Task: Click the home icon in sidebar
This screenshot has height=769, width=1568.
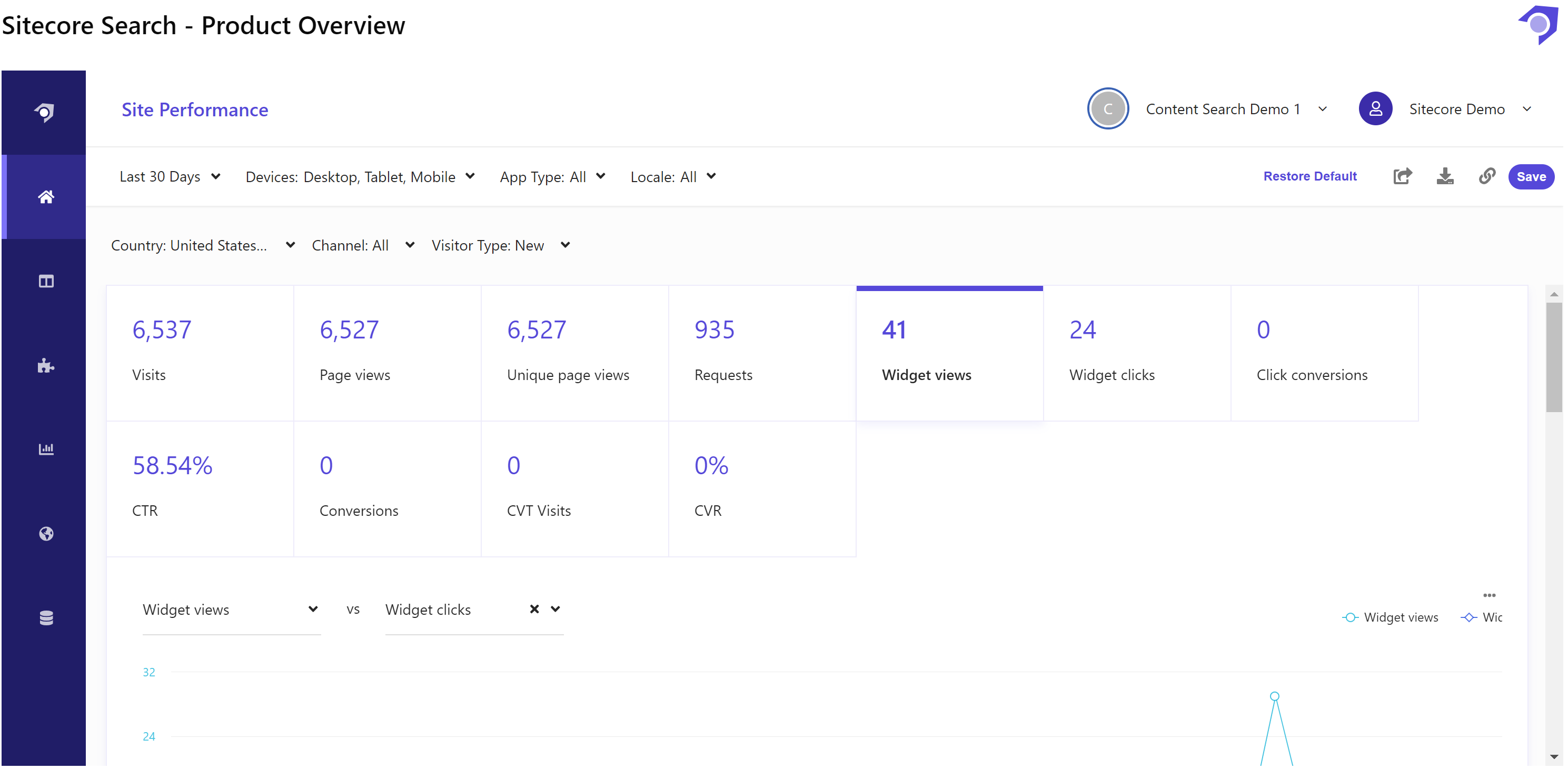Action: [46, 196]
